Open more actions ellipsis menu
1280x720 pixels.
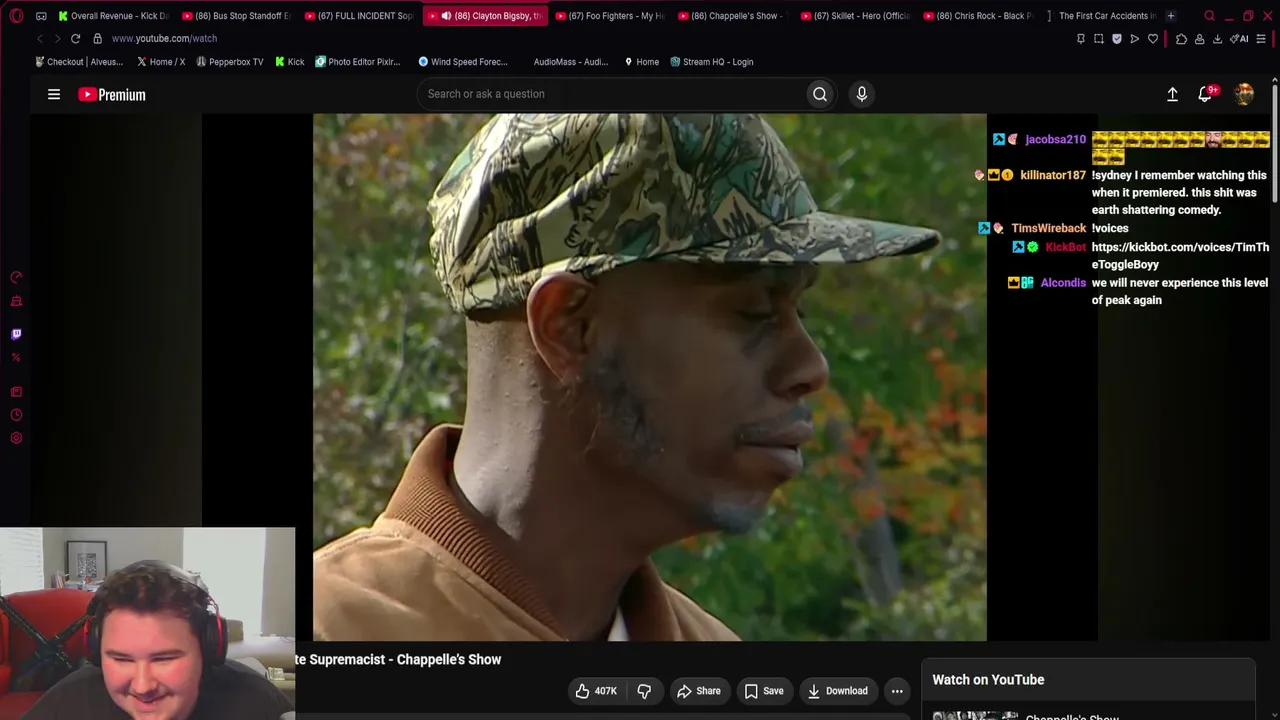897,691
